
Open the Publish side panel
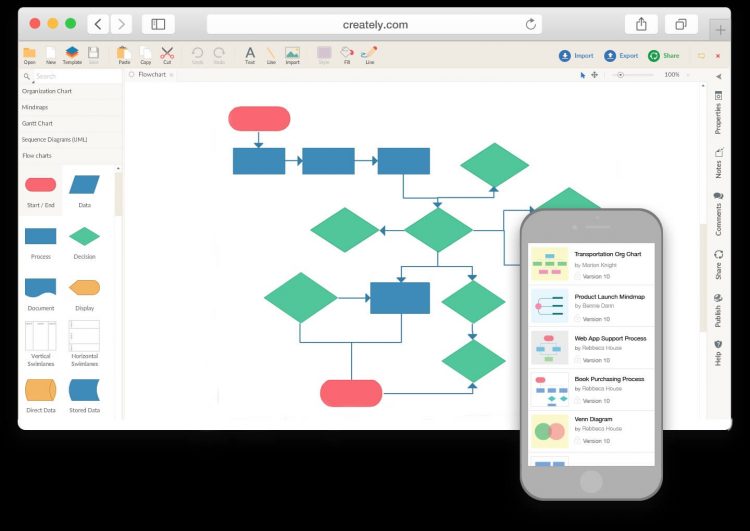click(718, 310)
